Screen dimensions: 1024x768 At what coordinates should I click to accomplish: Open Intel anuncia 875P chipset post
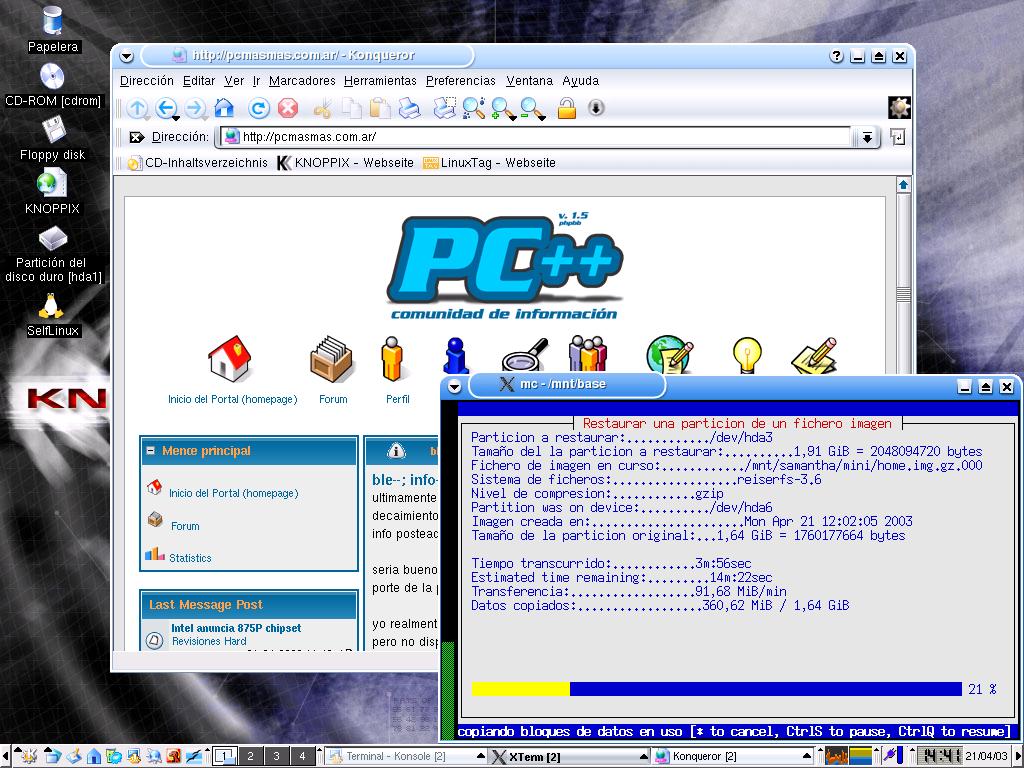pos(236,628)
